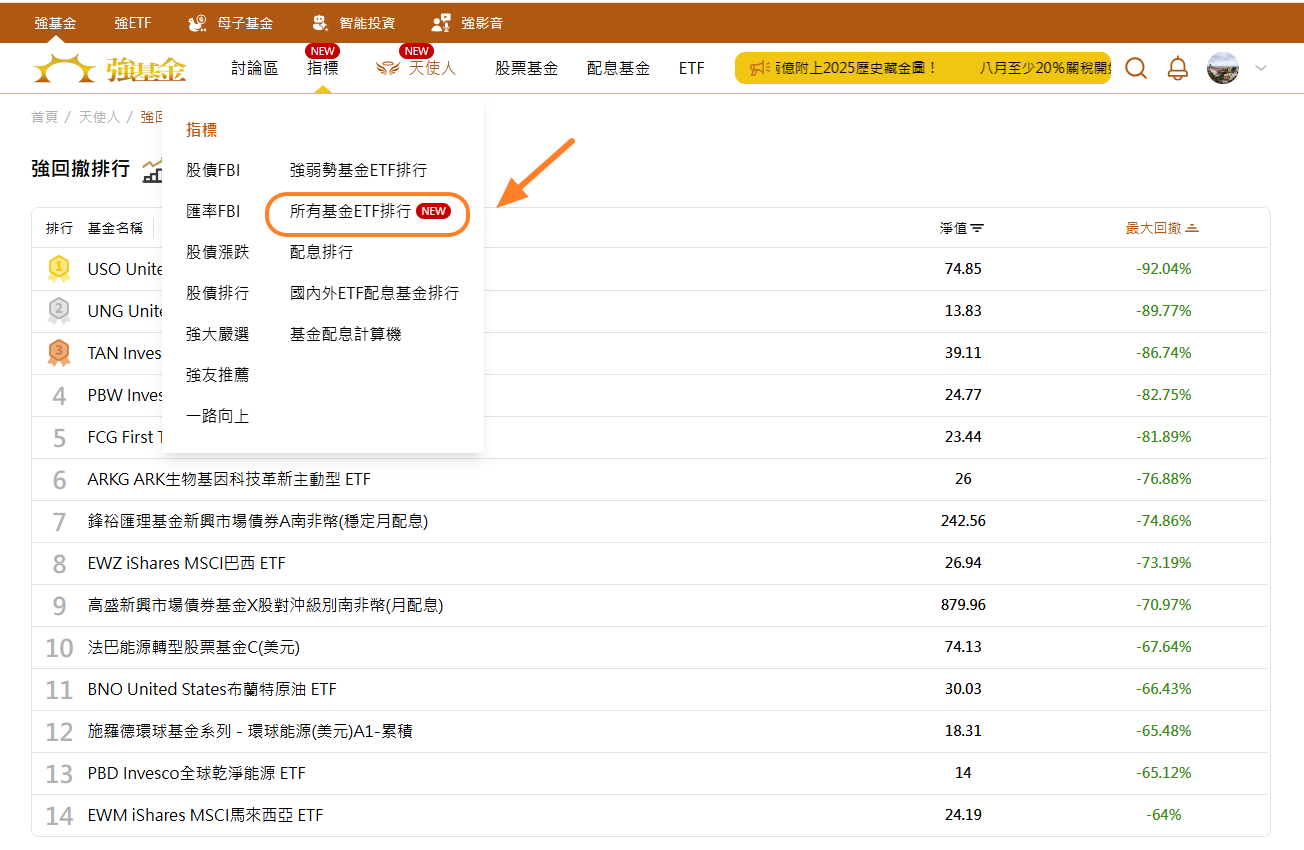Open the ETF navigation menu
The width and height of the screenshot is (1304, 850).
(x=691, y=68)
